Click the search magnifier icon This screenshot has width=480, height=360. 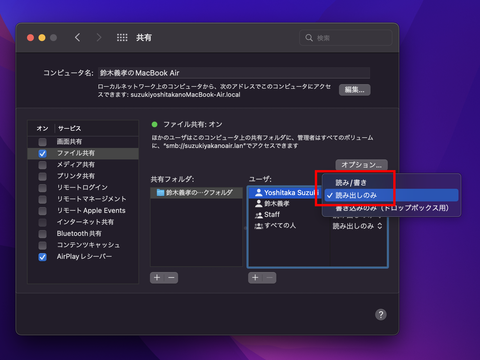pos(309,38)
